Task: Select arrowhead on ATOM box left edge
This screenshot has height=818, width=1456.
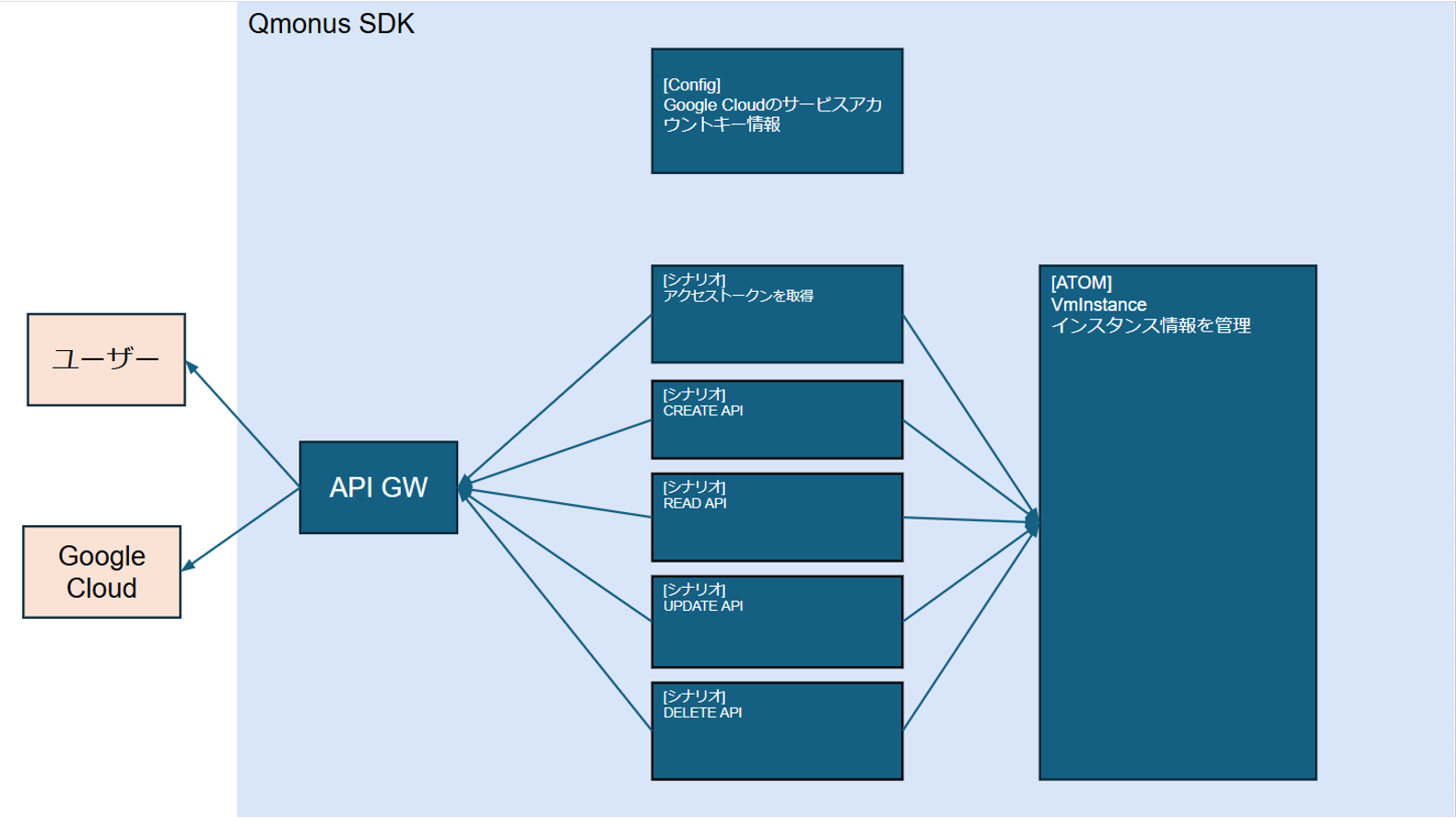Action: [1033, 521]
